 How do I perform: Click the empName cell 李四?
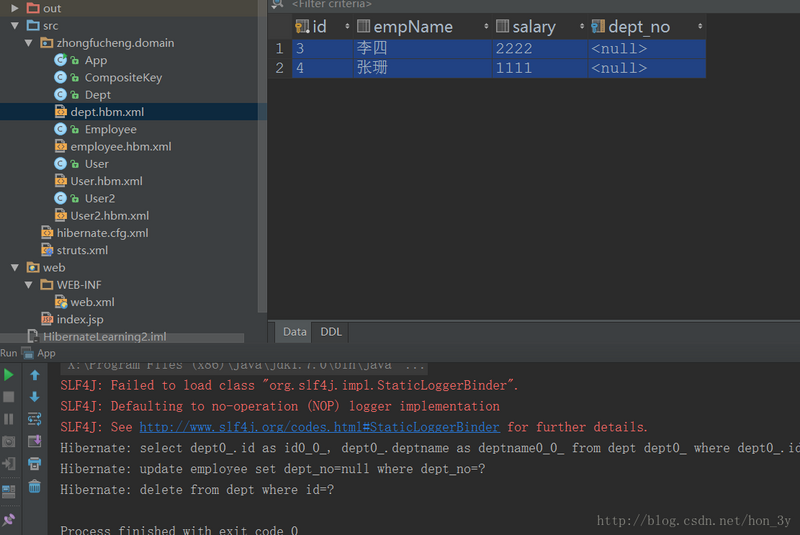(422, 48)
